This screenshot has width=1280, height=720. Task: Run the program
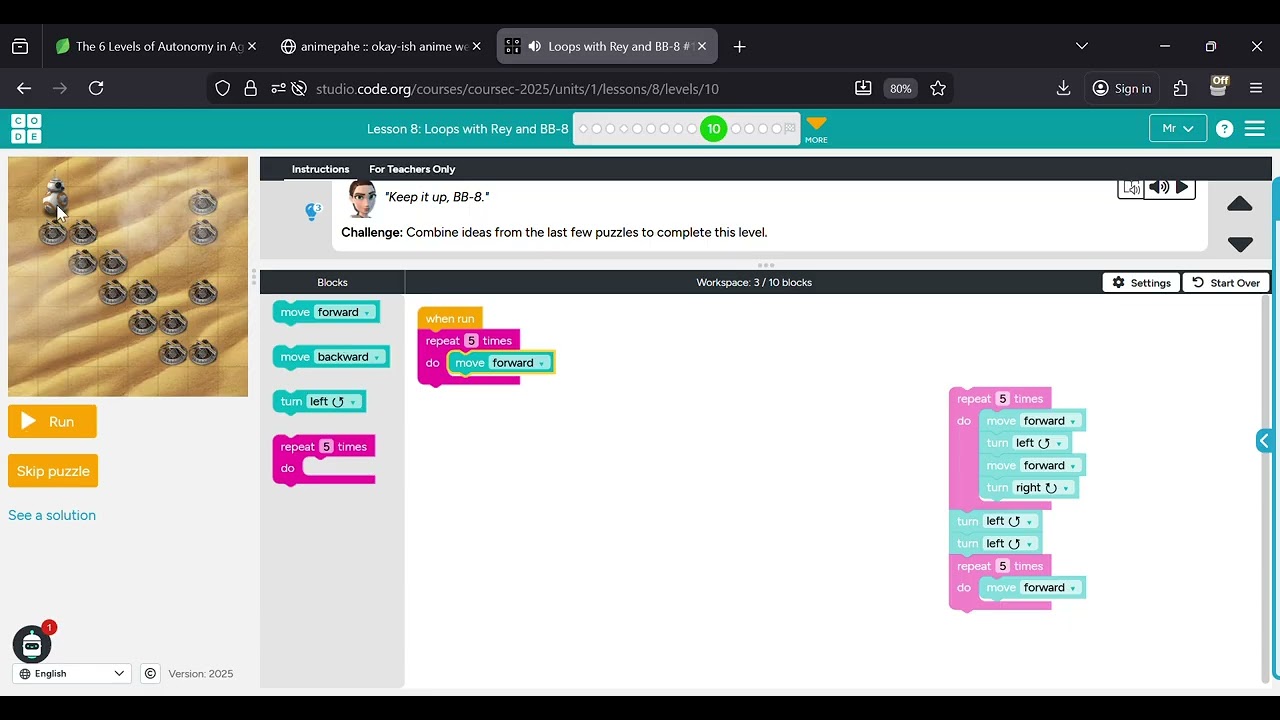click(52, 421)
